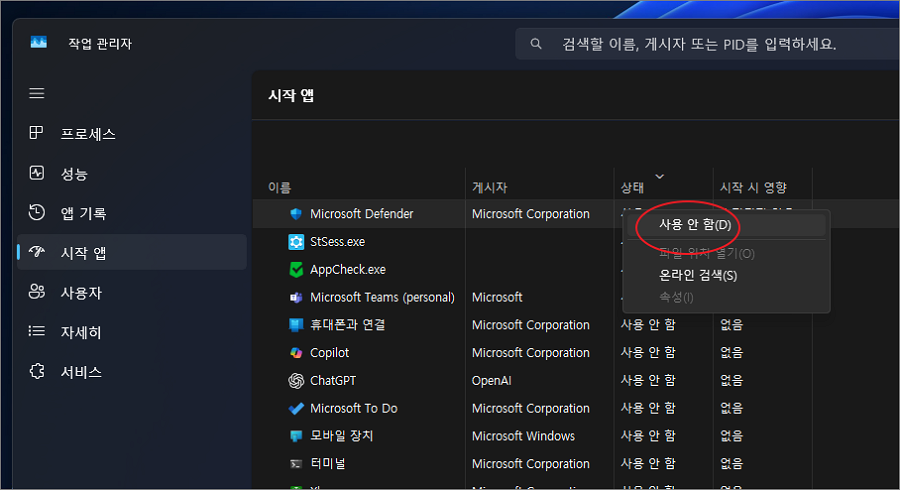
Task: Open the 서비스 page
Action: pyautogui.click(x=132, y=372)
